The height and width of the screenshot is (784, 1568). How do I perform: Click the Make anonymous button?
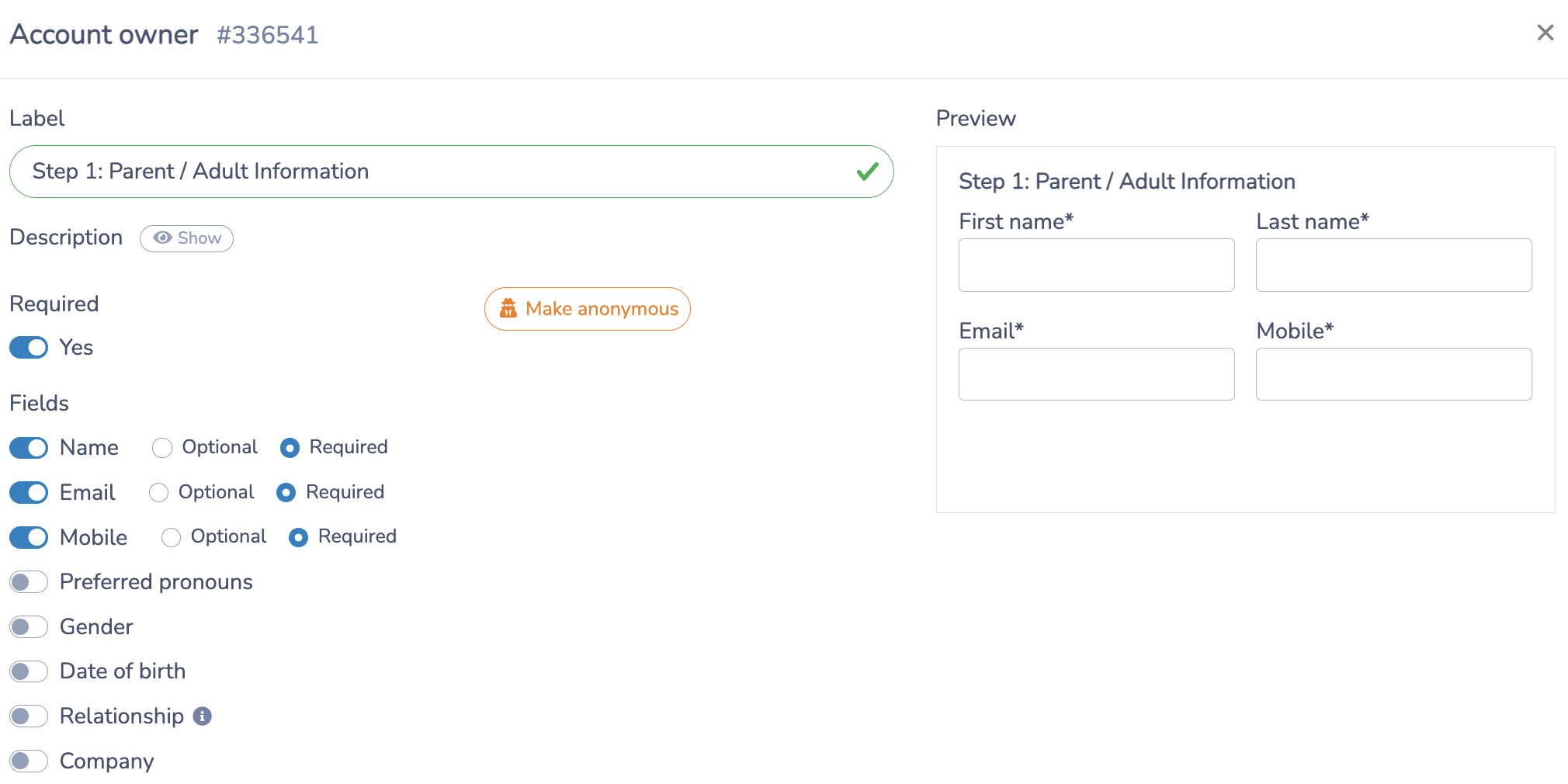[587, 309]
